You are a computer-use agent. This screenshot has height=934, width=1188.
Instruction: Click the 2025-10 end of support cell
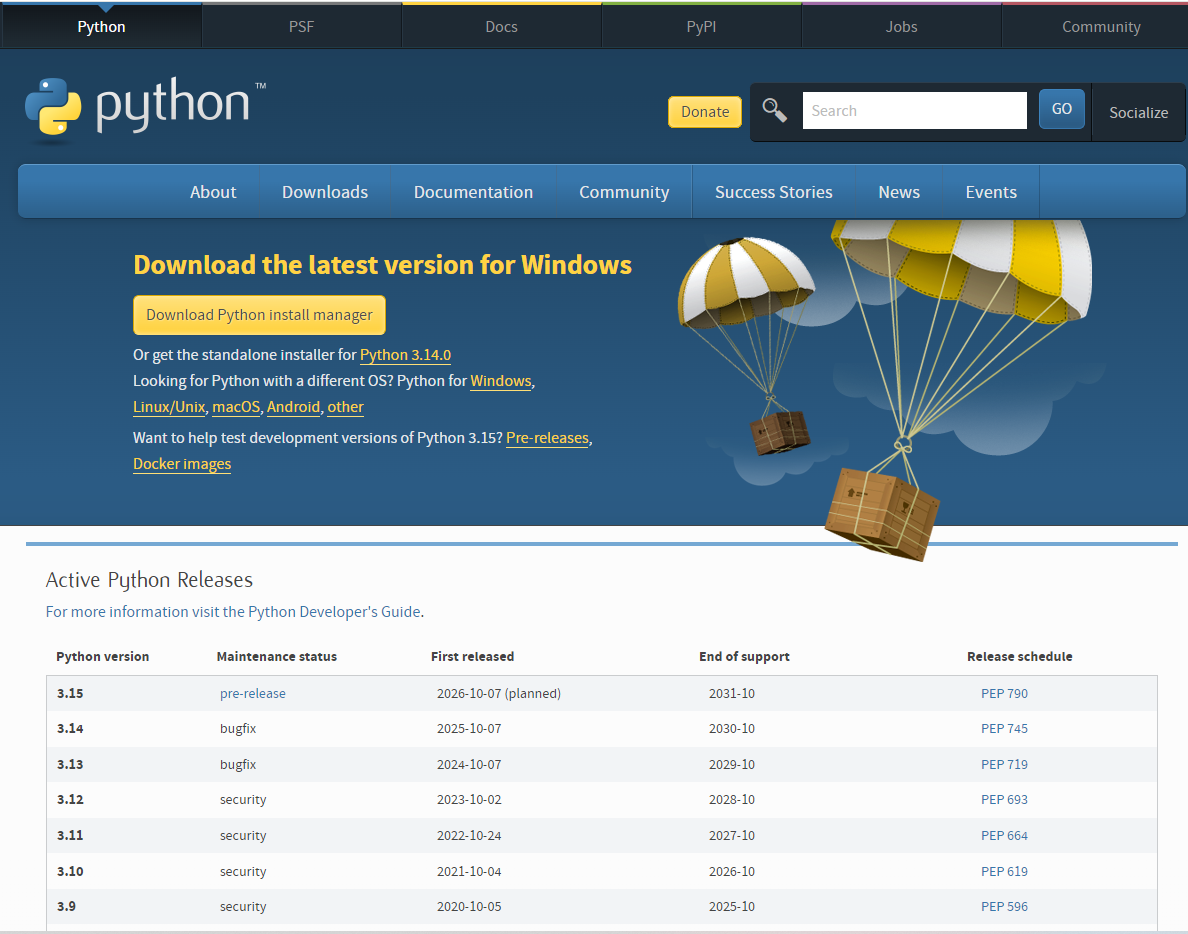coord(732,906)
